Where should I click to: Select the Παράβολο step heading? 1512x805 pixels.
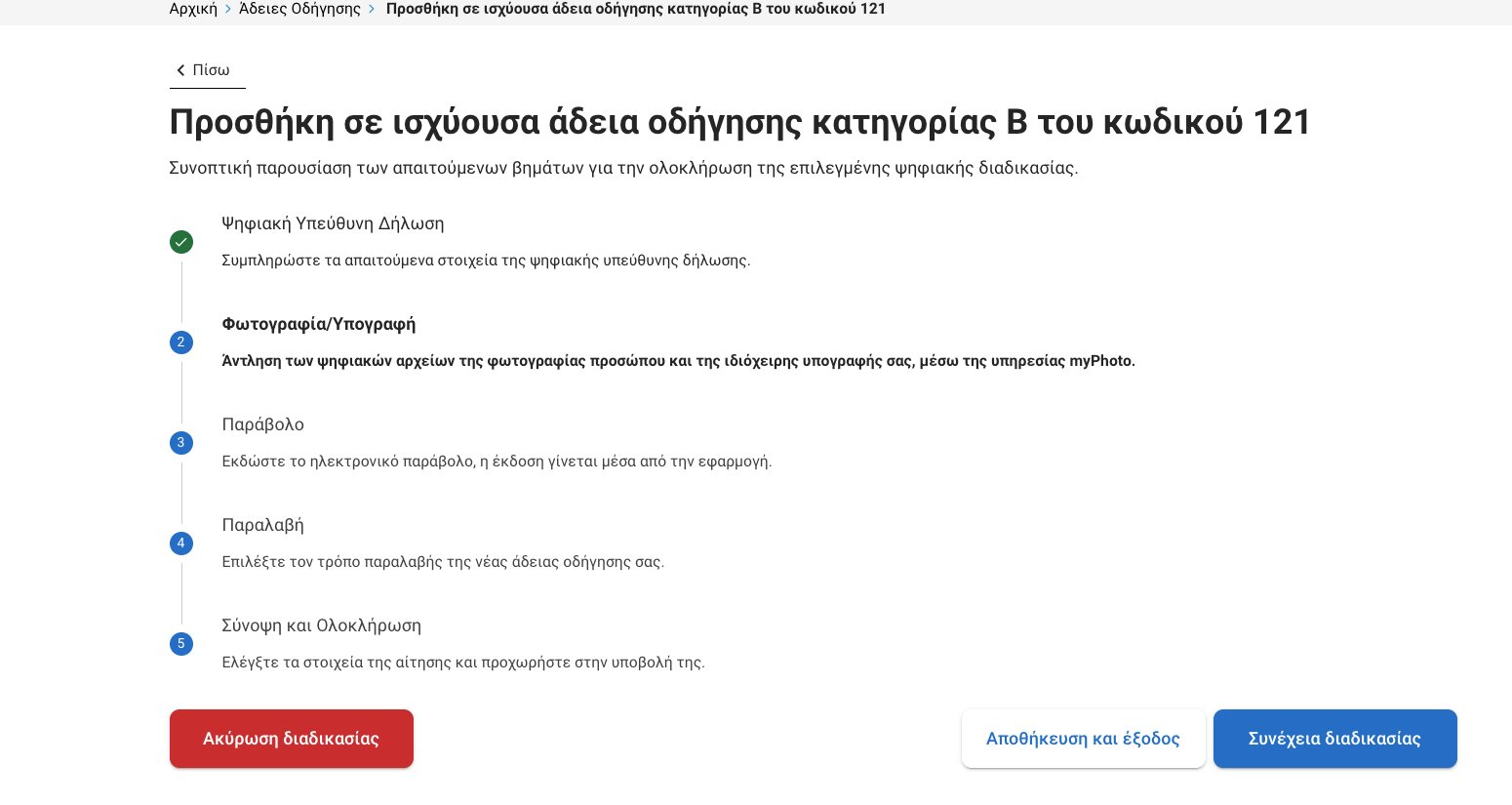coord(262,424)
